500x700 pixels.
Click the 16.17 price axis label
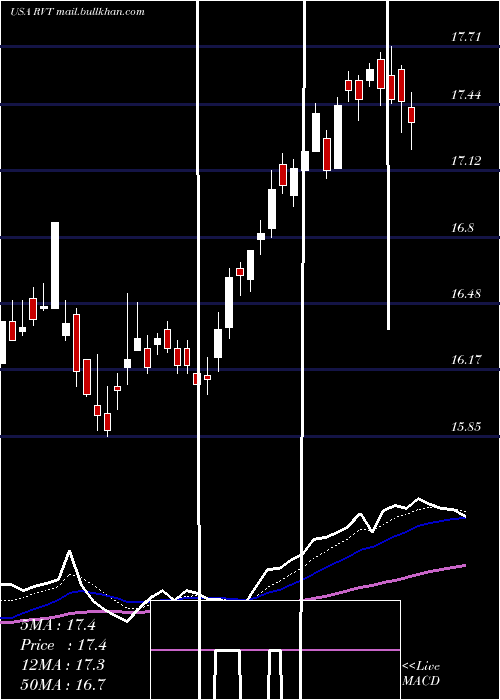point(466,359)
